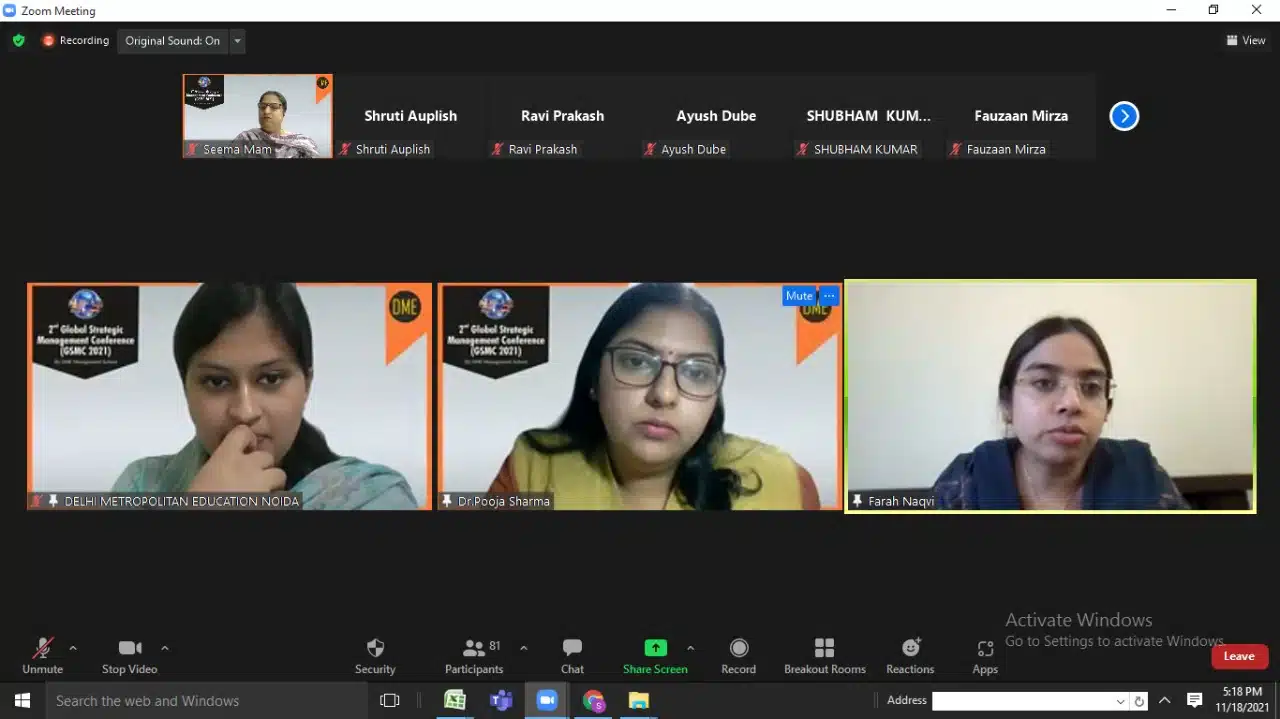Open the View menu
This screenshot has height=719, width=1280.
coord(1246,41)
